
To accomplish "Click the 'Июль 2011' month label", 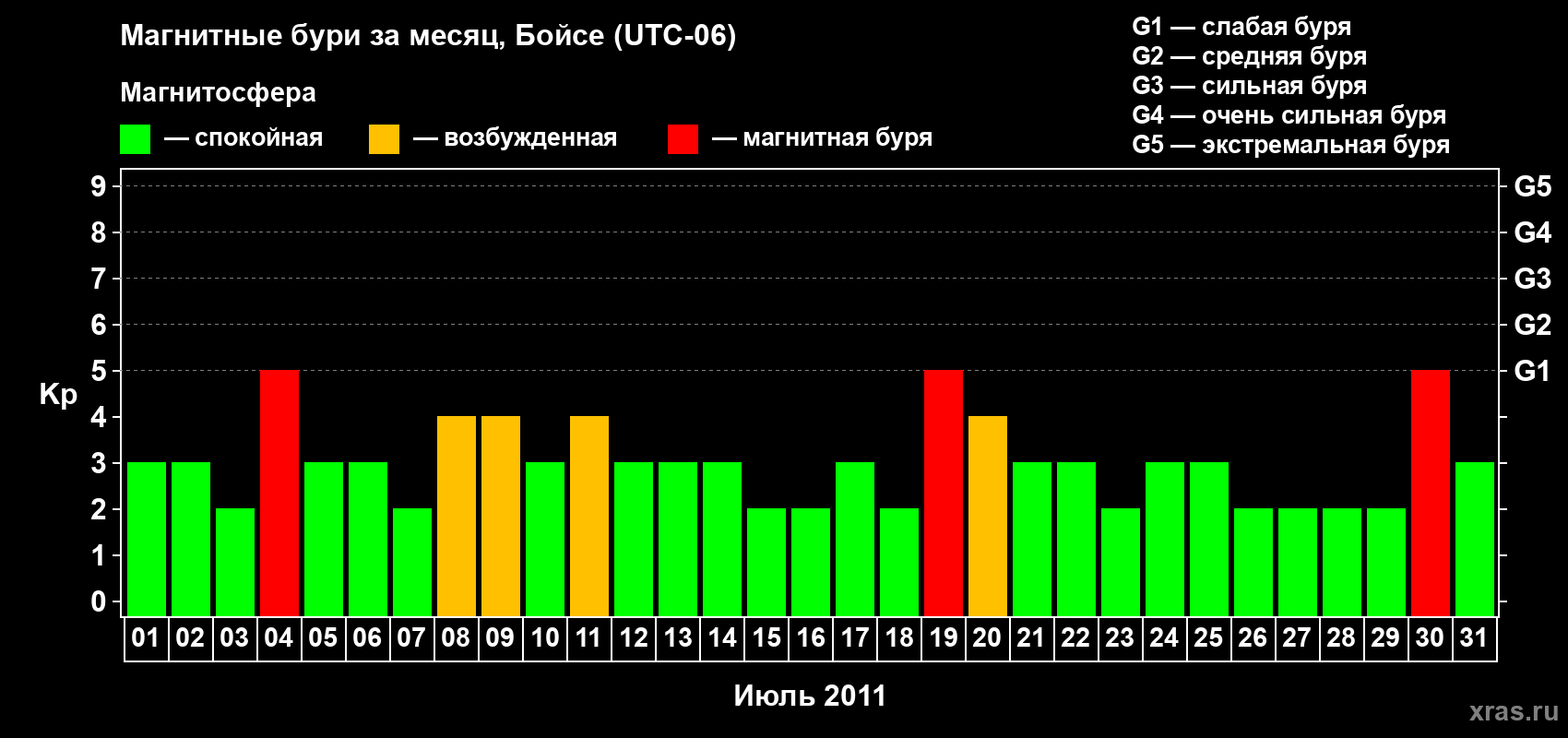I will (x=810, y=696).
